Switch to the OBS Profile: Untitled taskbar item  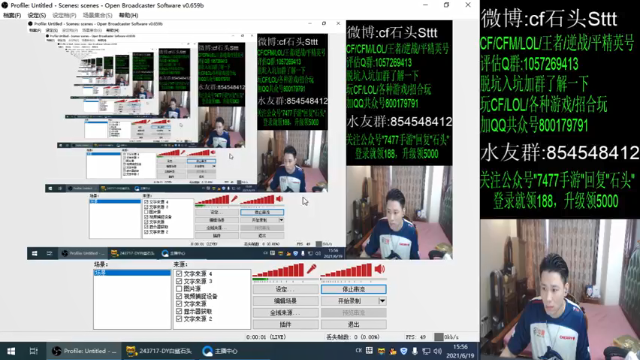click(x=84, y=351)
